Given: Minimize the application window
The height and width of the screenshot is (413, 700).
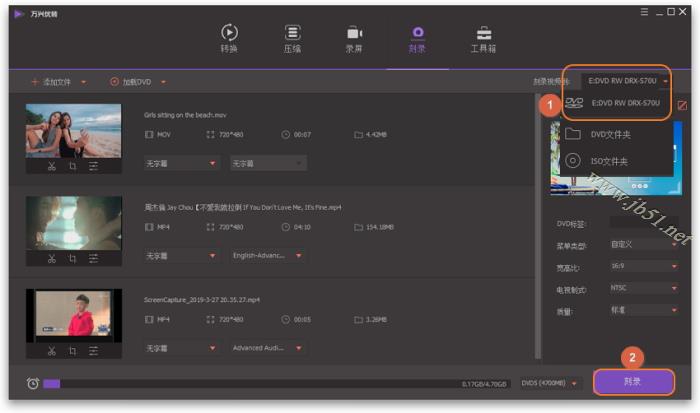Looking at the screenshot, I should coord(659,12).
